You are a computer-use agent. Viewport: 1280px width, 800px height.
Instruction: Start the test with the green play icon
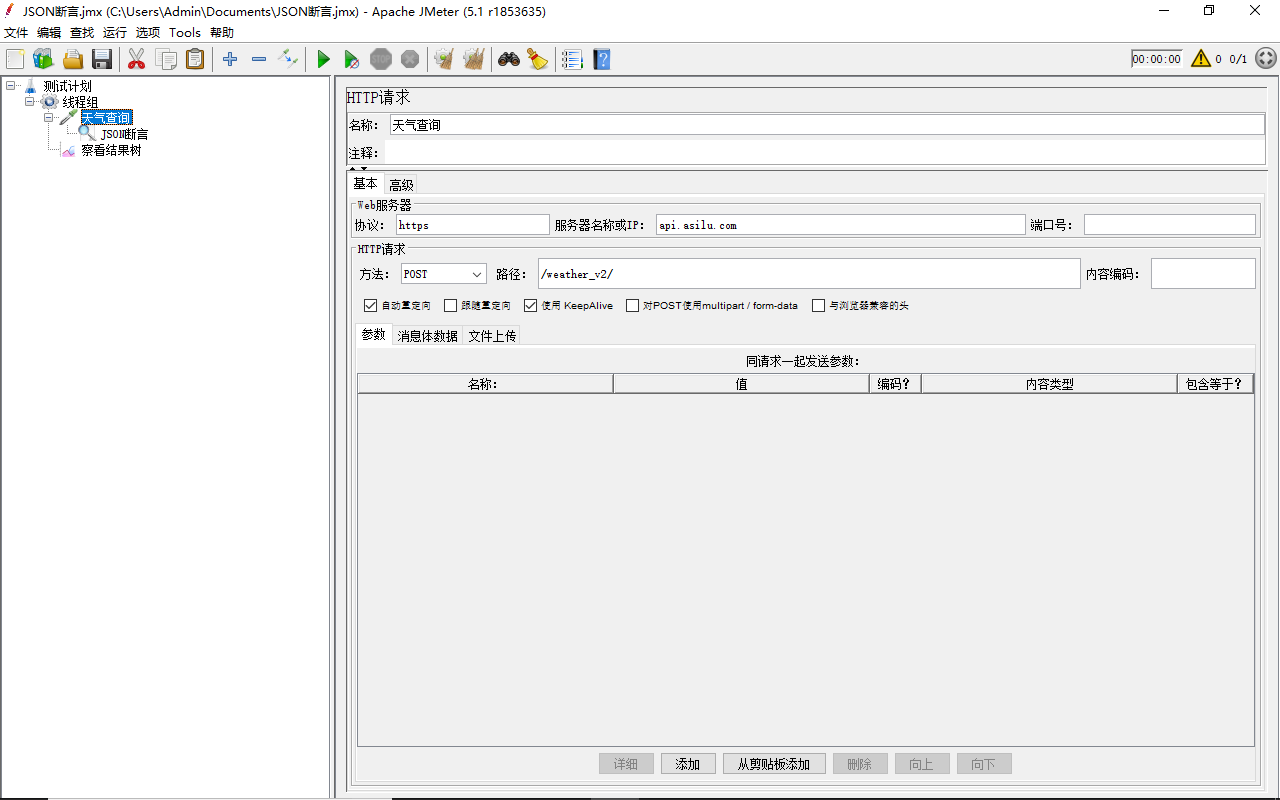[323, 59]
